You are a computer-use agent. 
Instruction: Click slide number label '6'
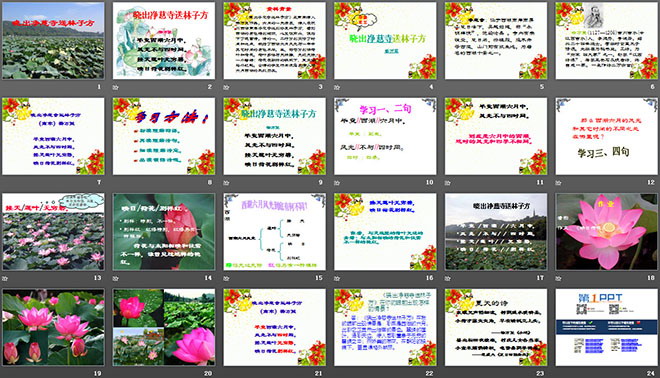(x=652, y=87)
